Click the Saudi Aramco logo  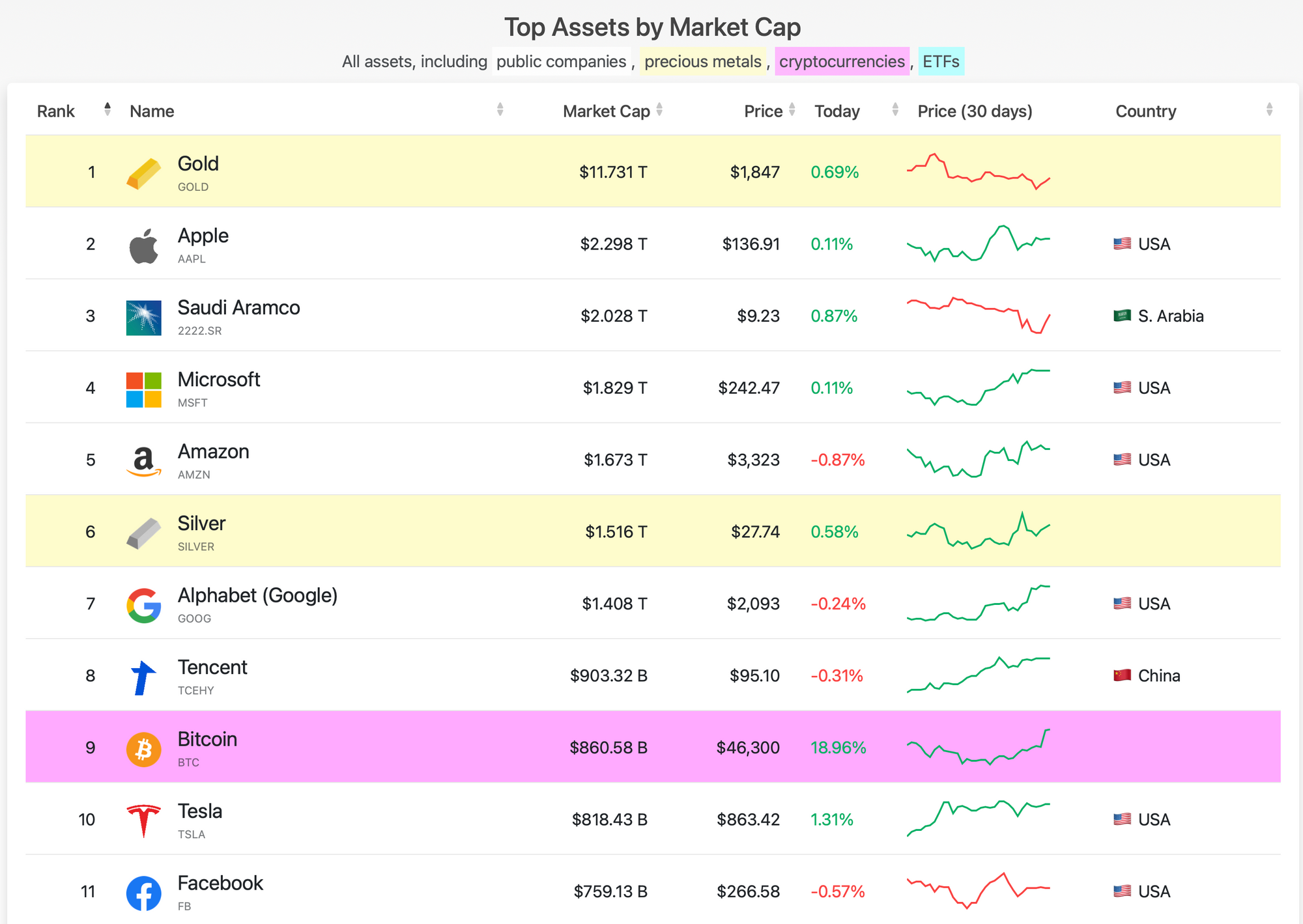pyautogui.click(x=143, y=318)
